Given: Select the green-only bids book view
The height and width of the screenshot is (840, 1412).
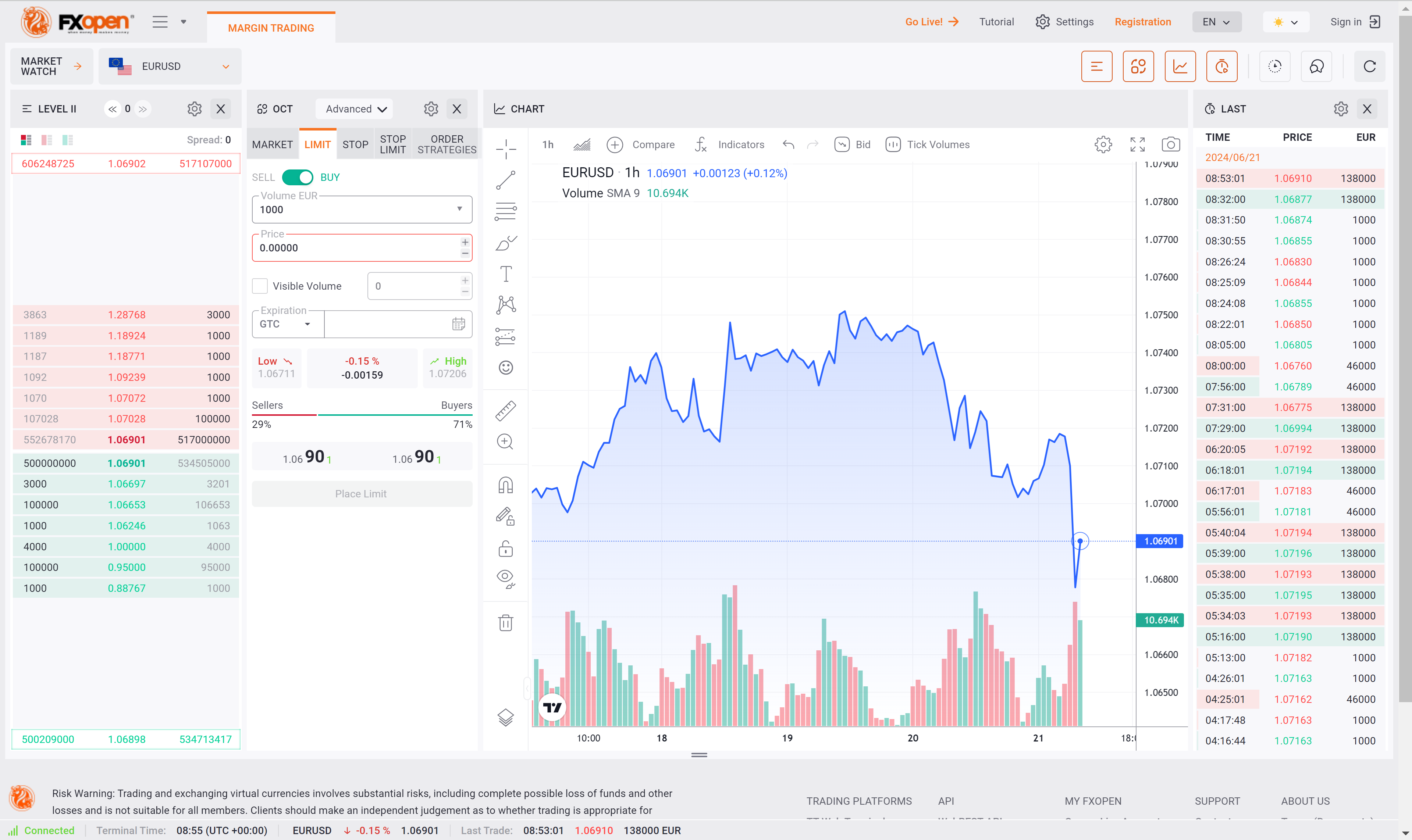Looking at the screenshot, I should (x=67, y=140).
